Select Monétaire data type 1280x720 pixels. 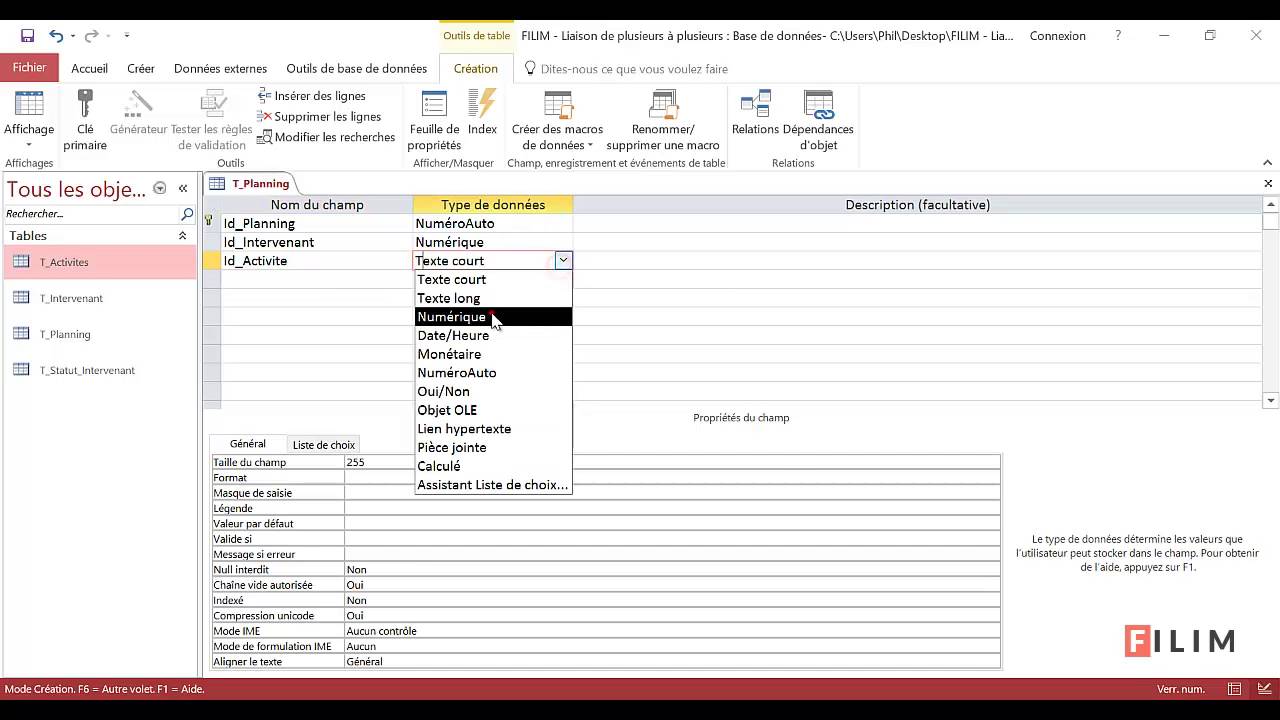coord(494,354)
